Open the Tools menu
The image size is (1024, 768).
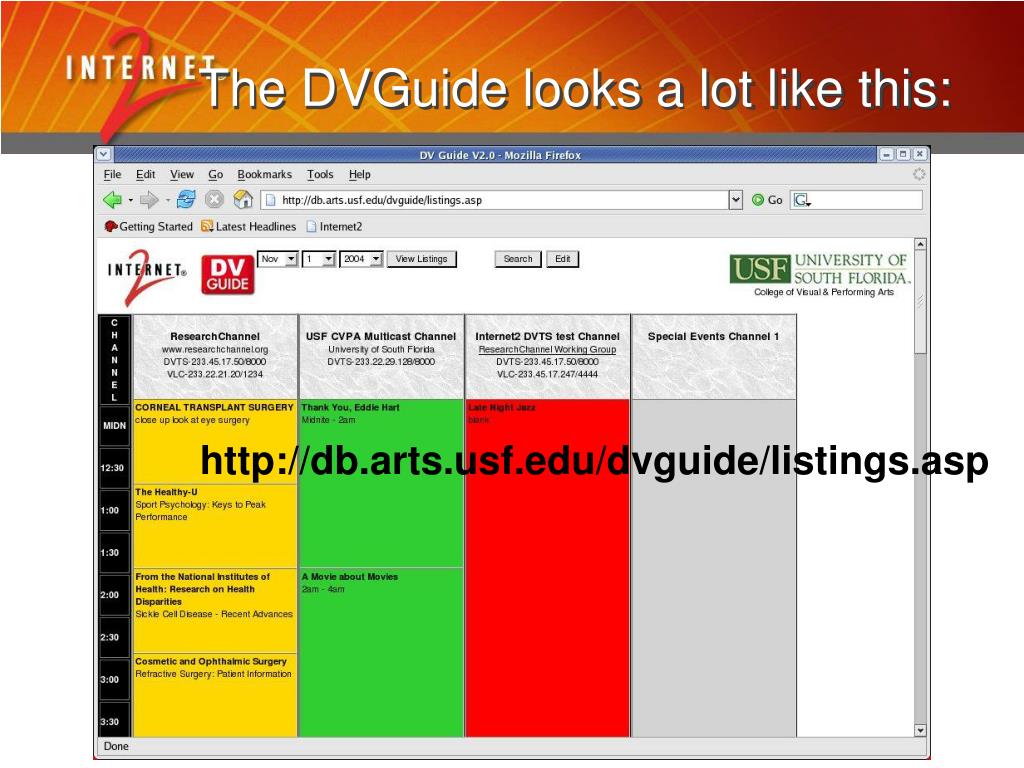pos(320,174)
